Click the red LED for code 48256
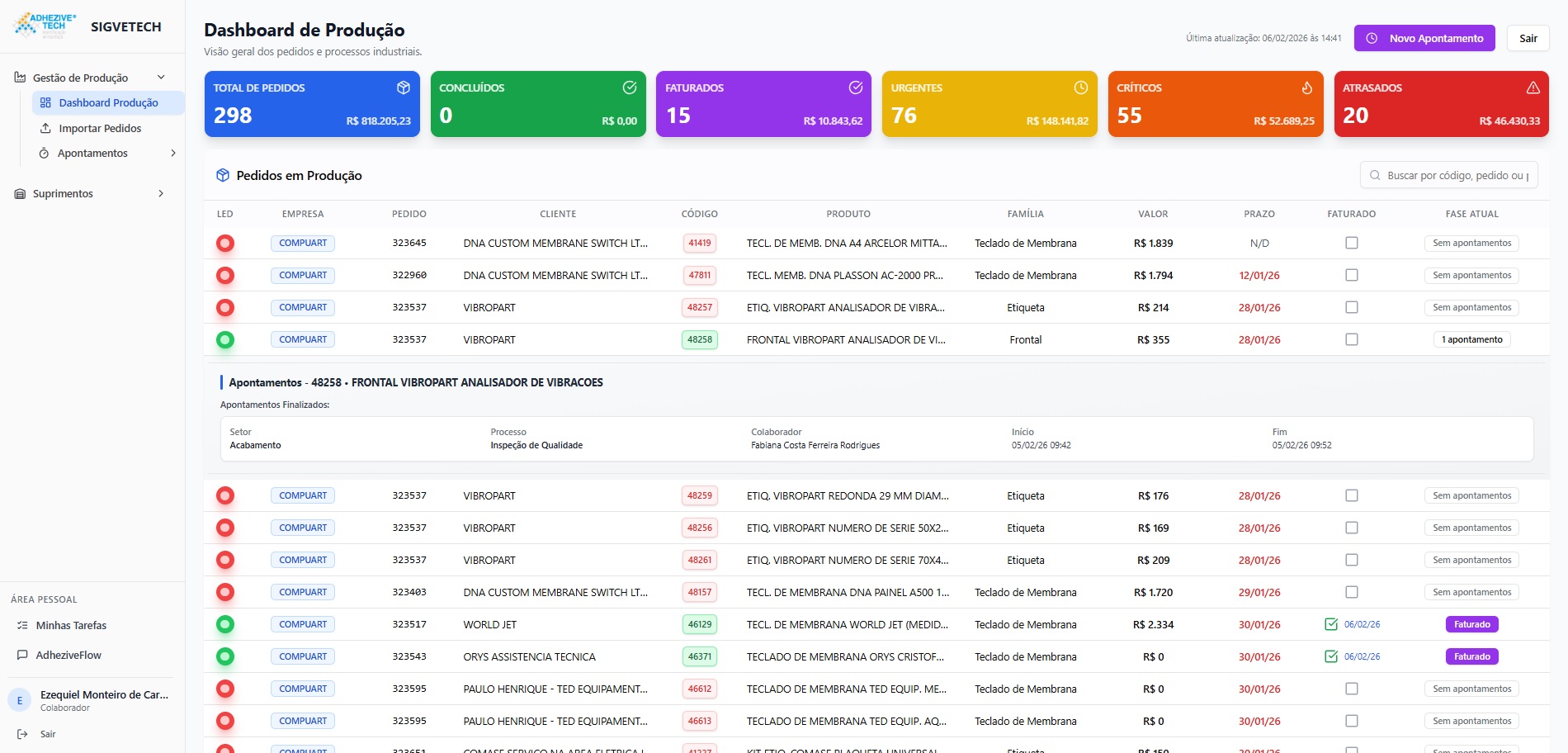This screenshot has width=1568, height=753. tap(225, 528)
